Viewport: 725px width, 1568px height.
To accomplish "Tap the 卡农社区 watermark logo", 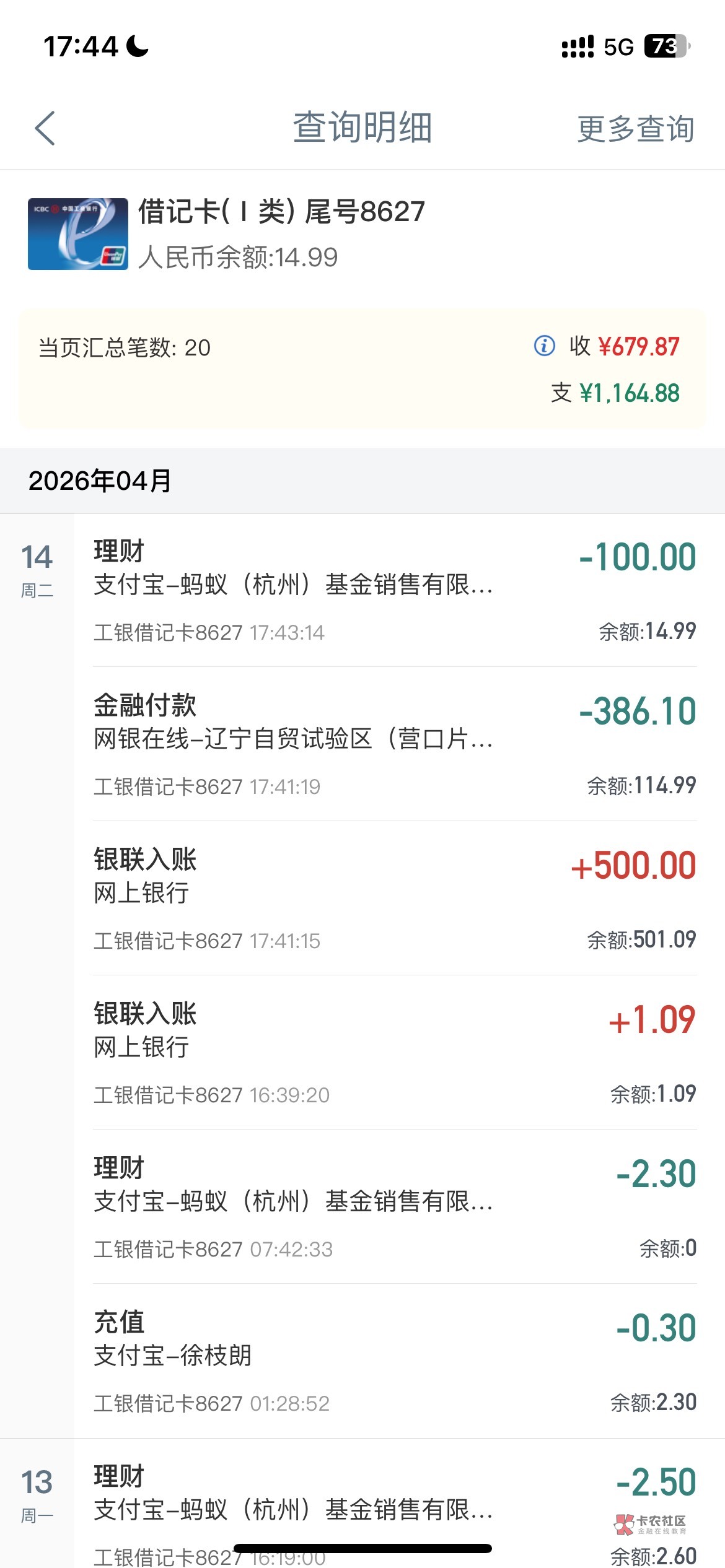I will 650,1524.
